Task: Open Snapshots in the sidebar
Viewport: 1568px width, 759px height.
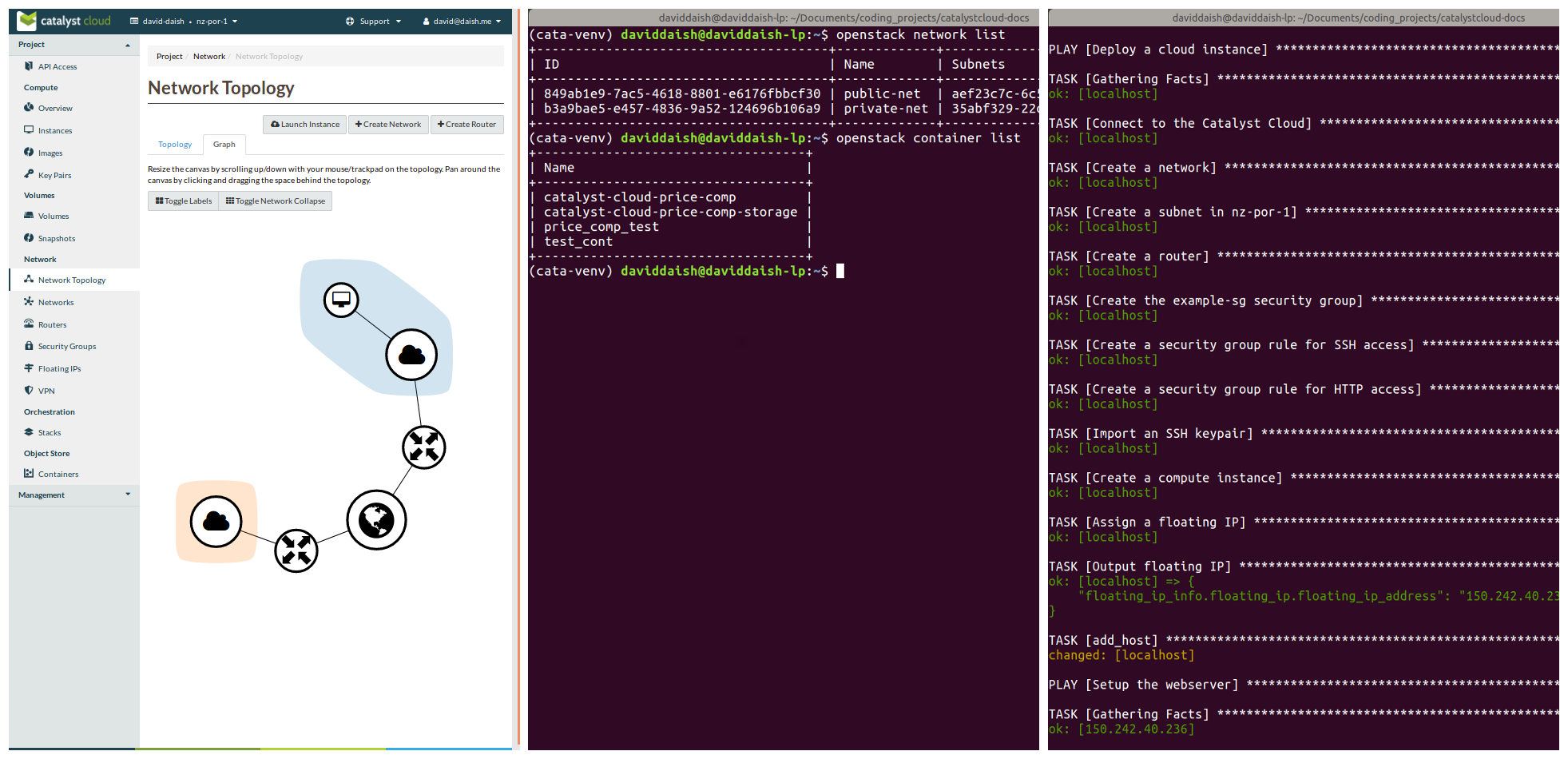Action: pyautogui.click(x=50, y=238)
